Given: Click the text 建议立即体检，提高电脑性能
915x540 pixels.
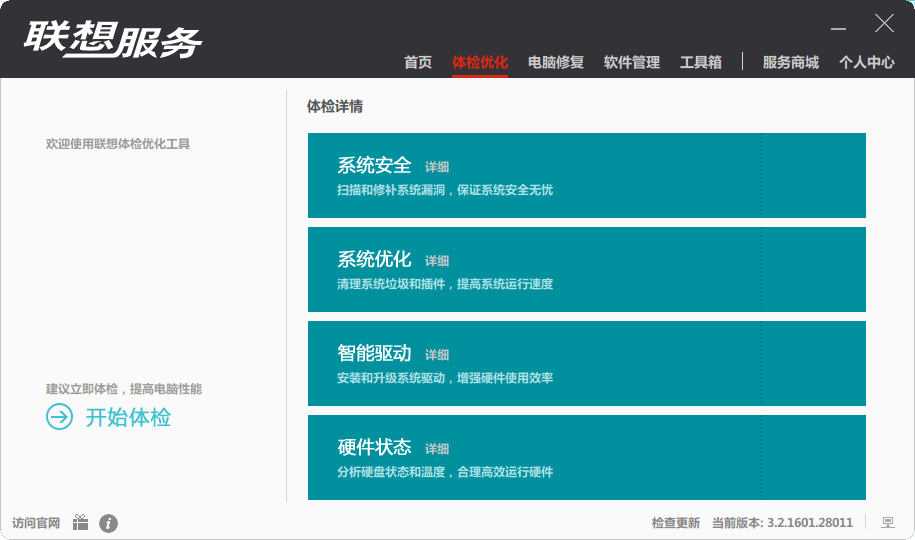Looking at the screenshot, I should click(x=124, y=389).
